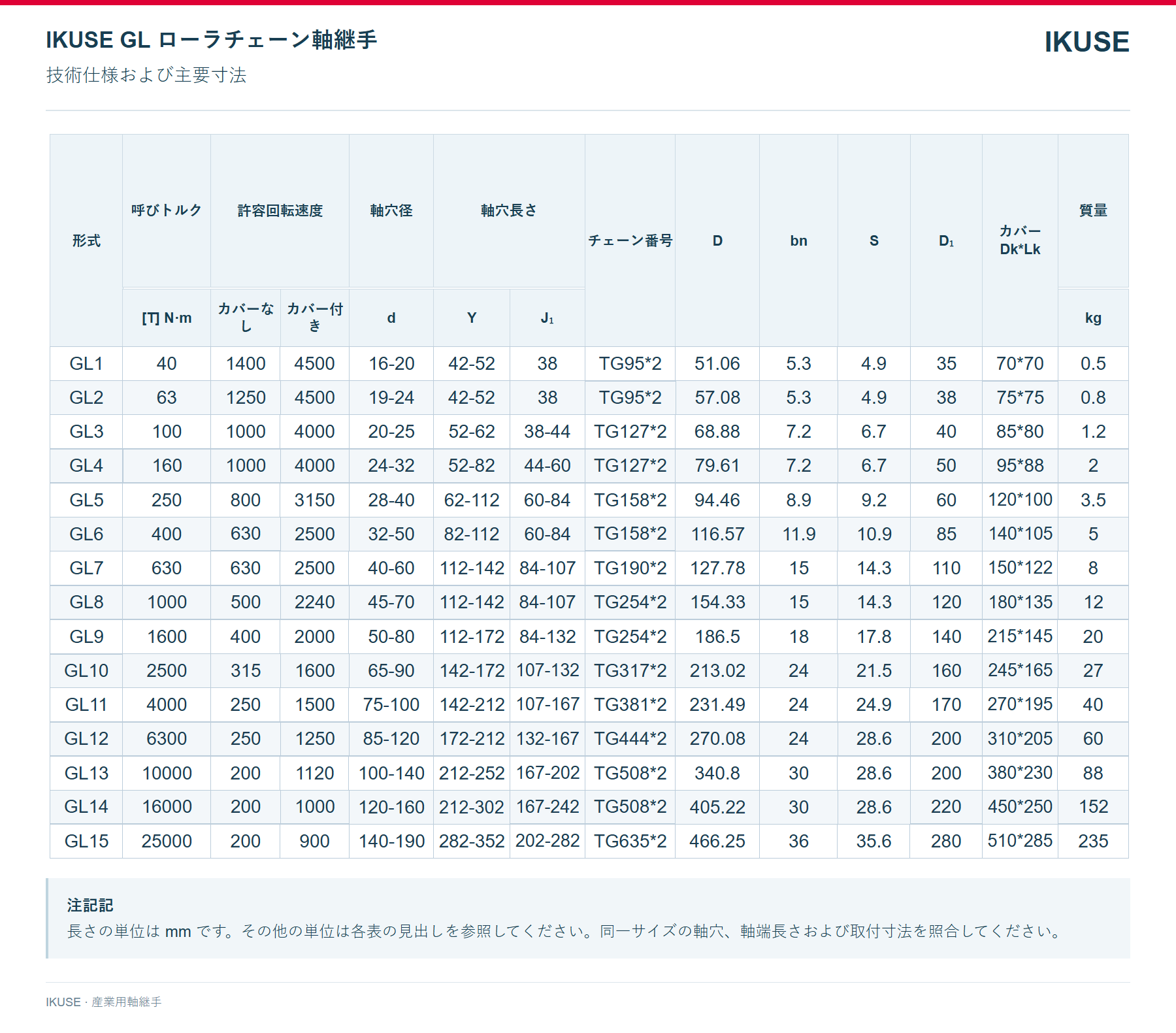Click the '質量' column header
The width and height of the screenshot is (1176, 1033).
coord(1093,210)
